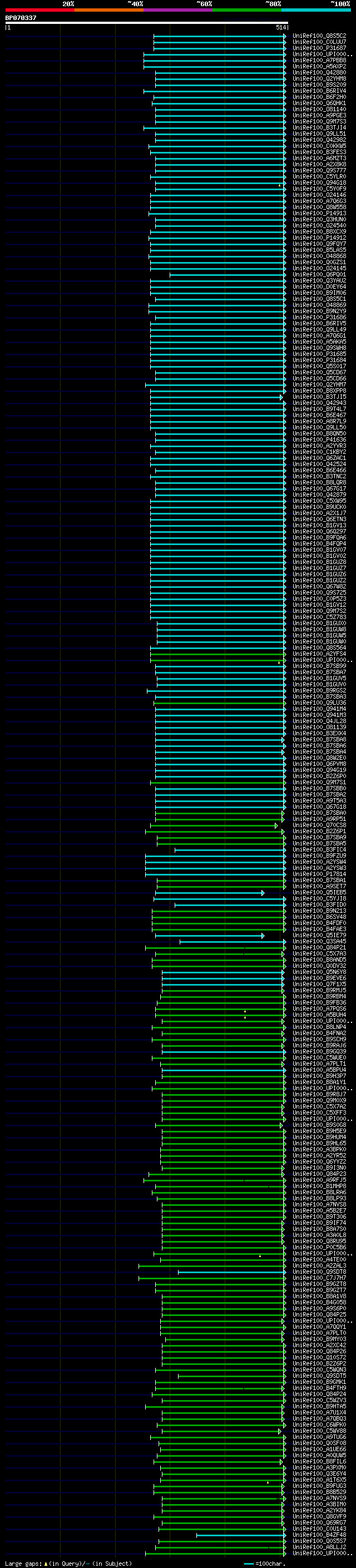Select hit label UniRef100_Q67G18
The image size is (356, 1568).
(319, 807)
